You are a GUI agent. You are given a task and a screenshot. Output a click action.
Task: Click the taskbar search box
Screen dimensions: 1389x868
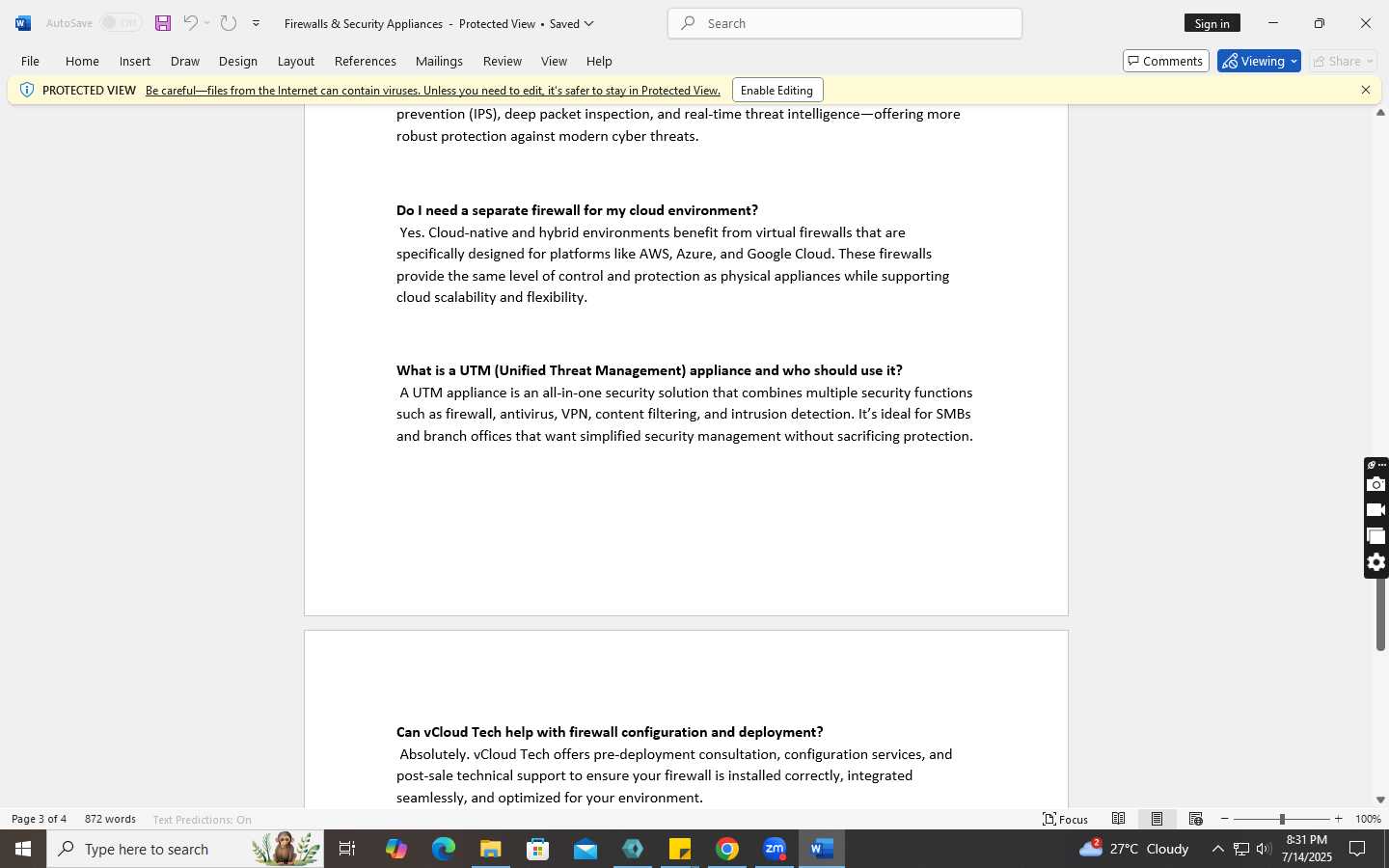click(x=185, y=849)
